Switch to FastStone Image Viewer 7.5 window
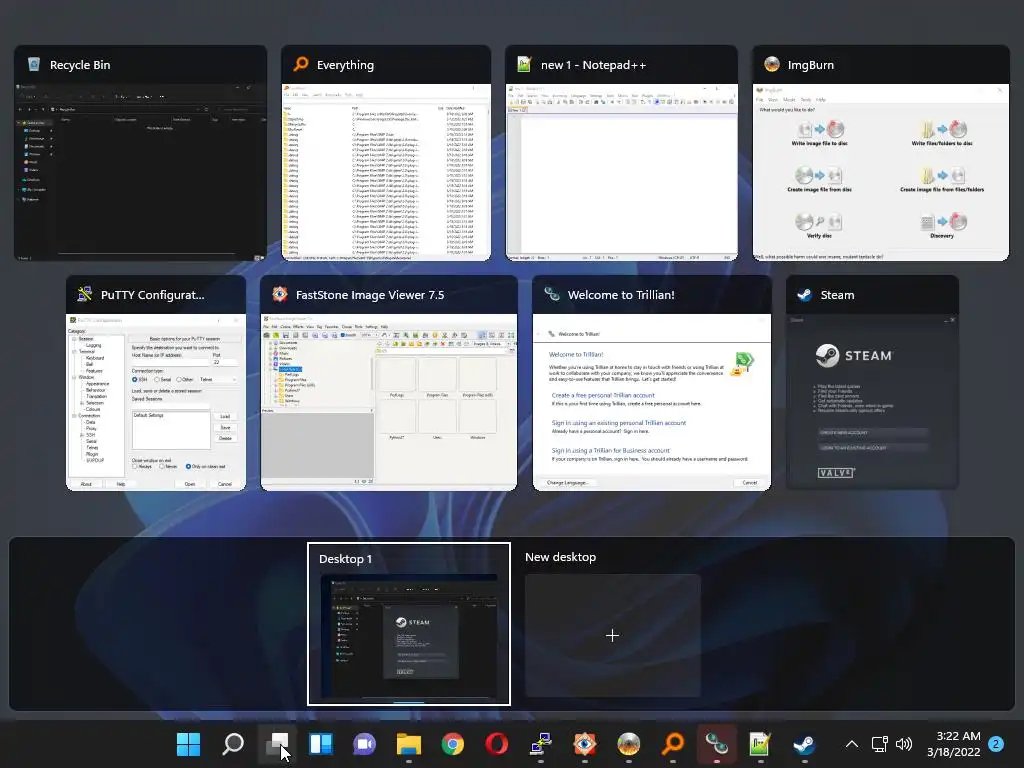Viewport: 1024px width, 768px height. coord(389,383)
